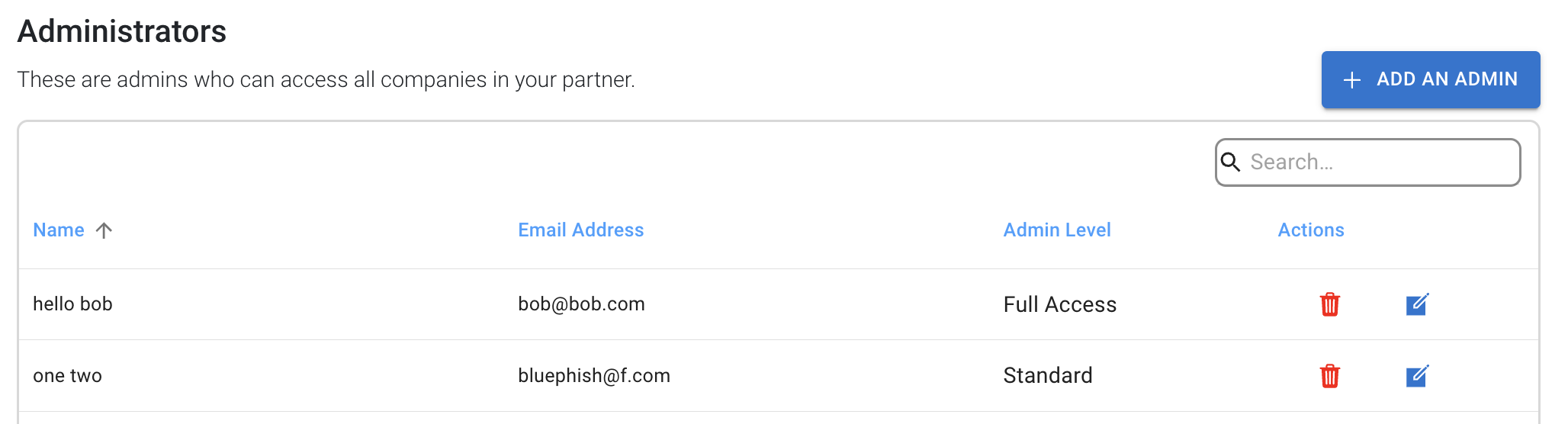The image size is (1568, 424).
Task: Edit the one two admin
Action: (1417, 376)
